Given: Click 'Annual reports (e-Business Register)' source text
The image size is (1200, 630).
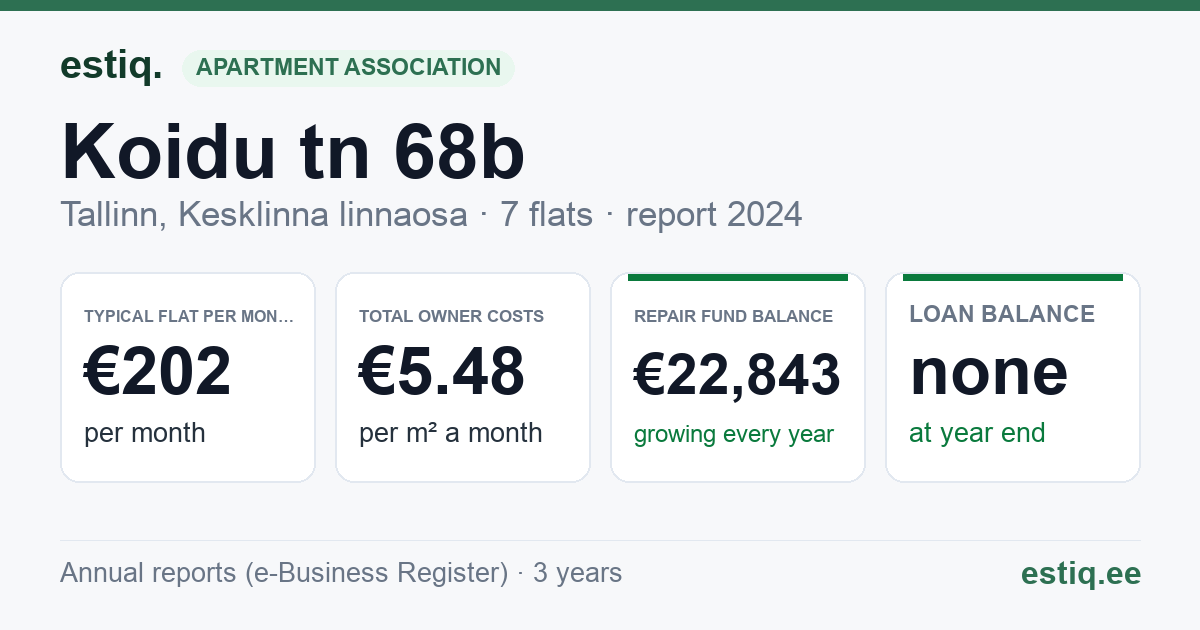Looking at the screenshot, I should 284,573.
